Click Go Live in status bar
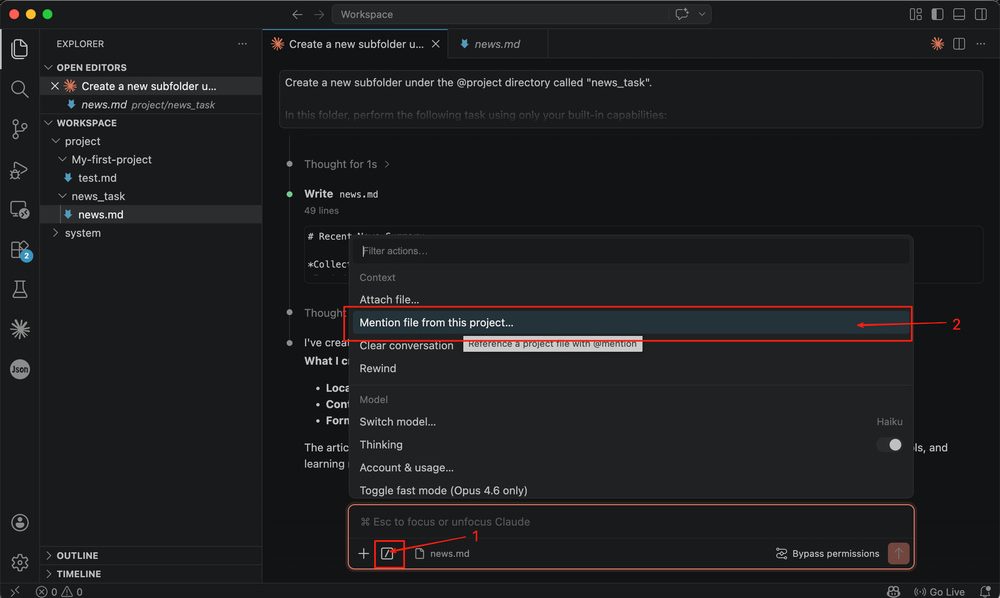1000x598 pixels. tap(939, 592)
